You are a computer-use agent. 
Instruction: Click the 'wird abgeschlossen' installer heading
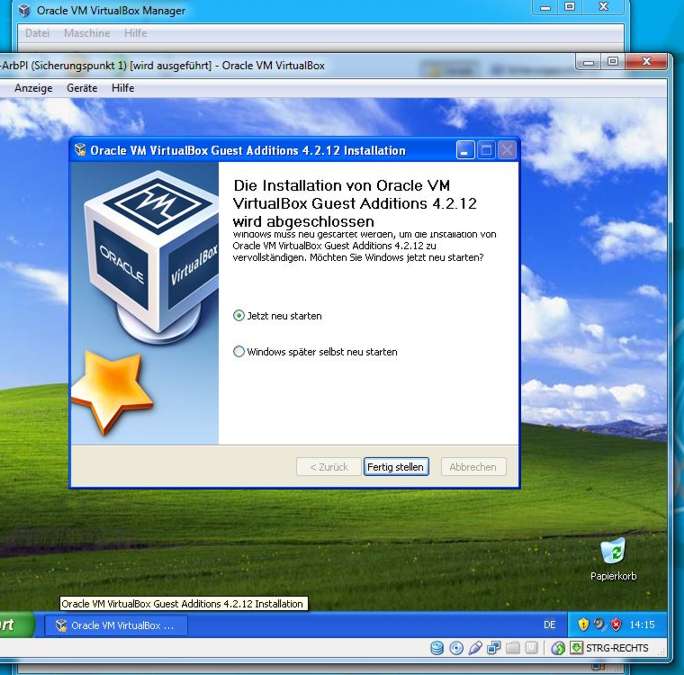tap(304, 222)
